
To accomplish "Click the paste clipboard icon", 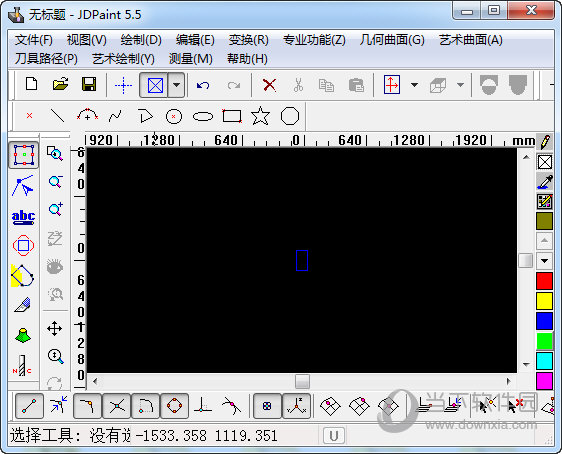I will [356, 85].
